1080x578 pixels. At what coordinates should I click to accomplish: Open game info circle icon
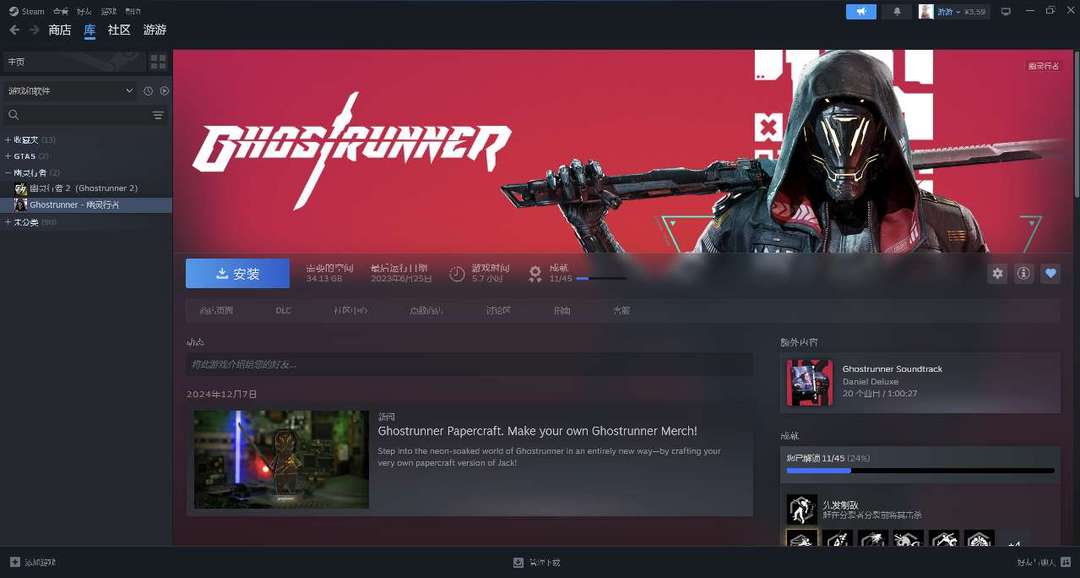tap(1024, 273)
